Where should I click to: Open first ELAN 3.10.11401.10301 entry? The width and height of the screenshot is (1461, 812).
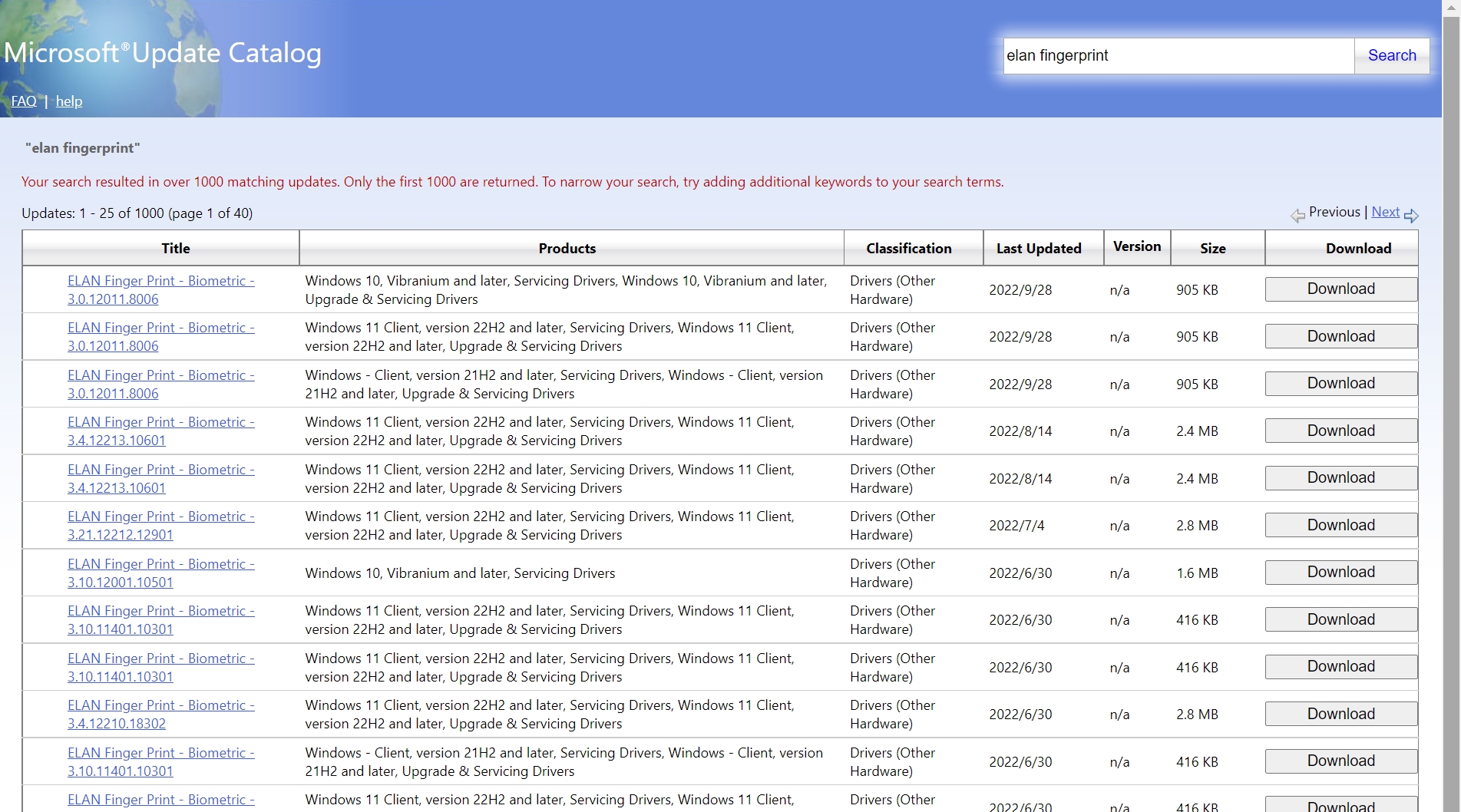tap(161, 620)
